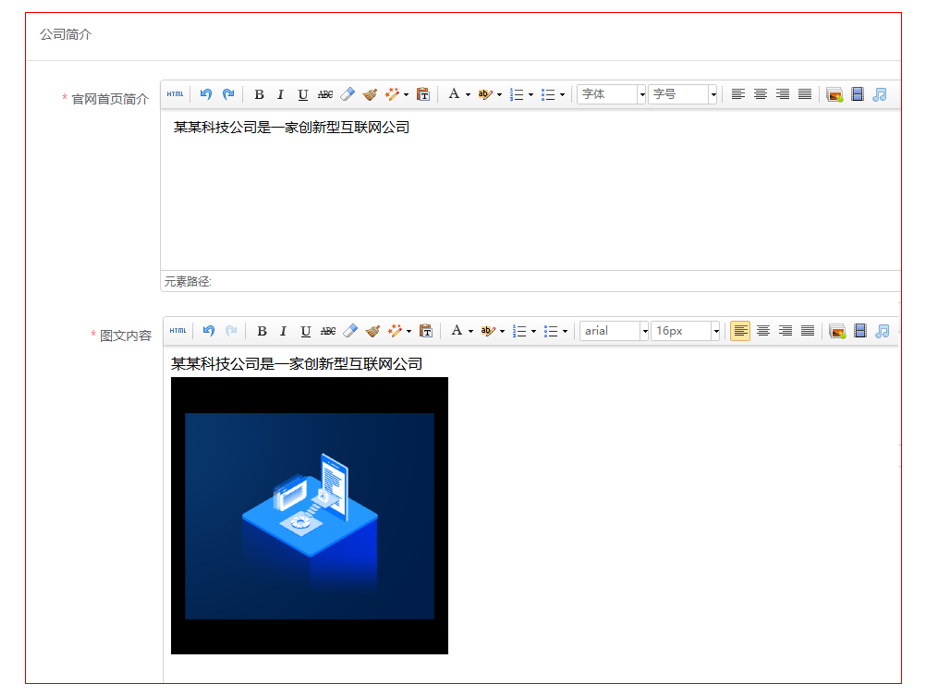Viewport: 930px width, 699px height.
Task: Click paste-as-plain-text icon in 图文内容 editor
Action: click(426, 331)
